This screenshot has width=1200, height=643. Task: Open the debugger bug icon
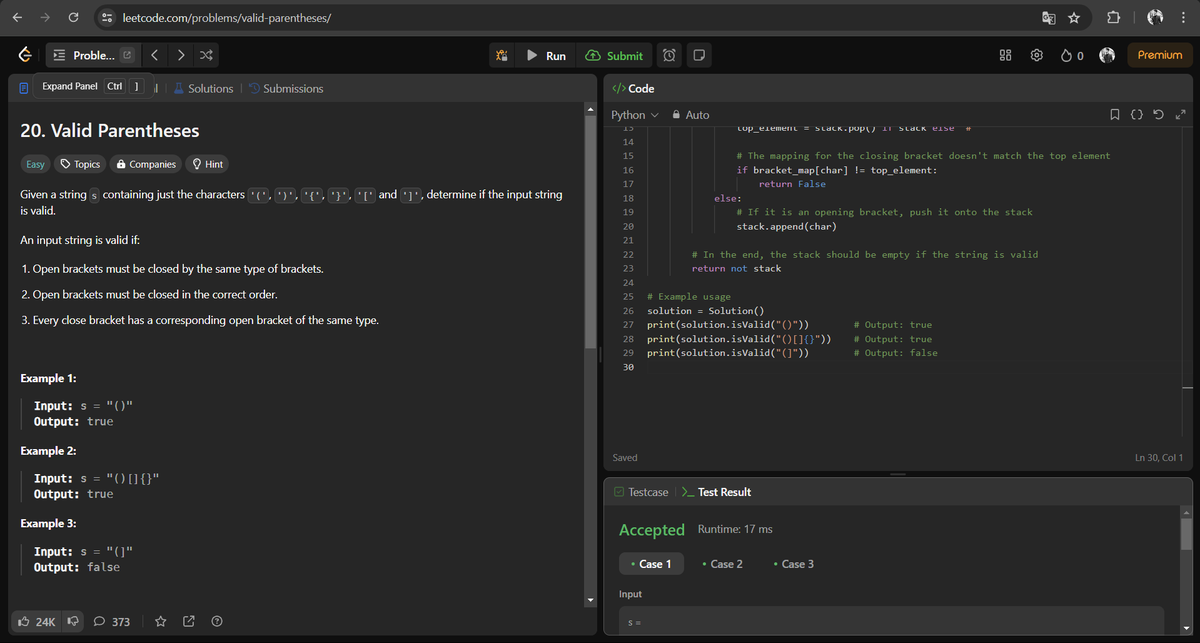(501, 55)
